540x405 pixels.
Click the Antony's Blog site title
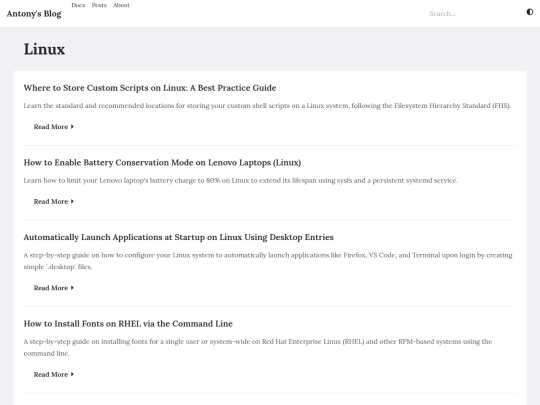click(x=34, y=14)
